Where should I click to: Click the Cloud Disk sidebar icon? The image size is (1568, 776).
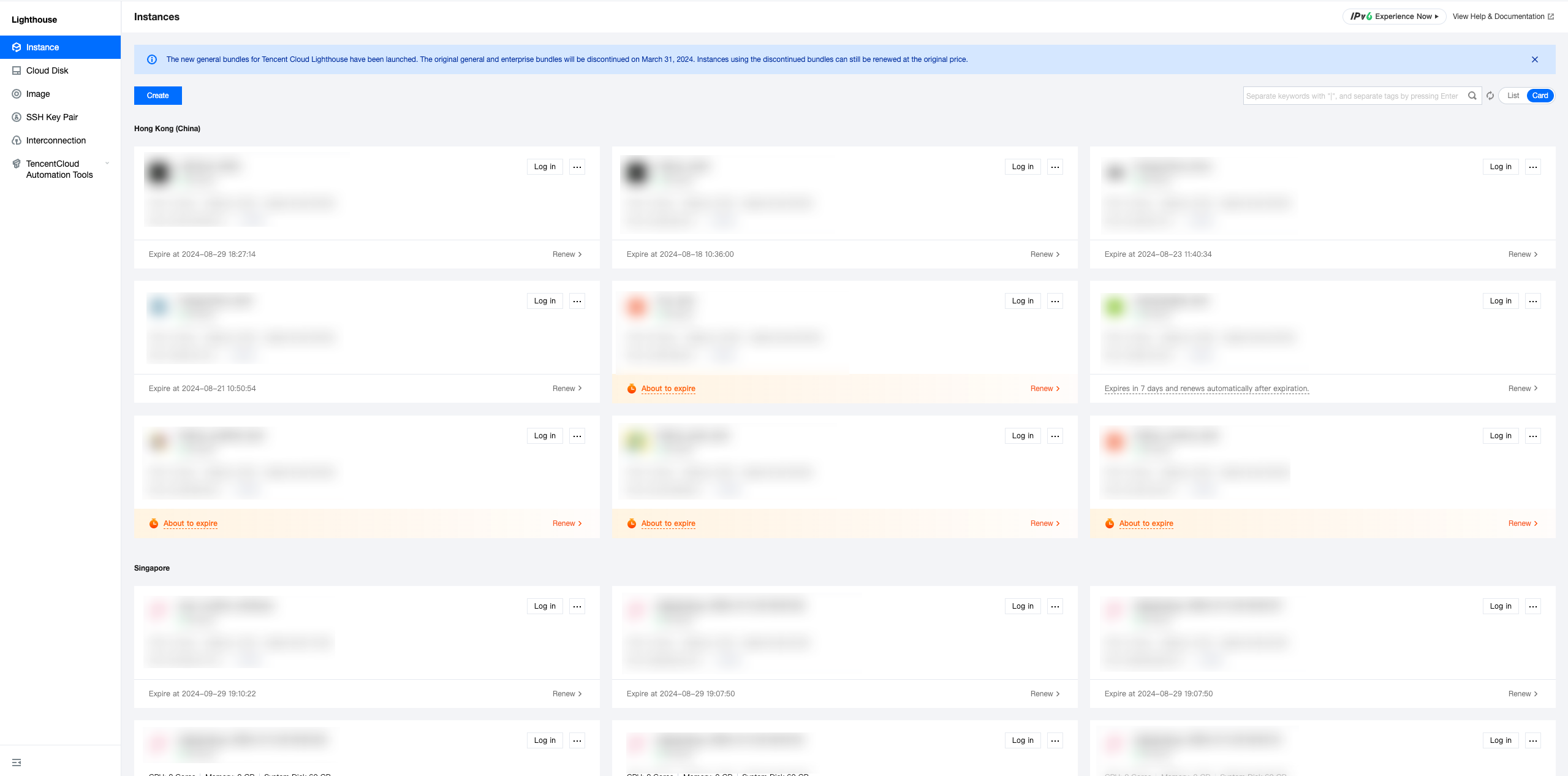17,70
